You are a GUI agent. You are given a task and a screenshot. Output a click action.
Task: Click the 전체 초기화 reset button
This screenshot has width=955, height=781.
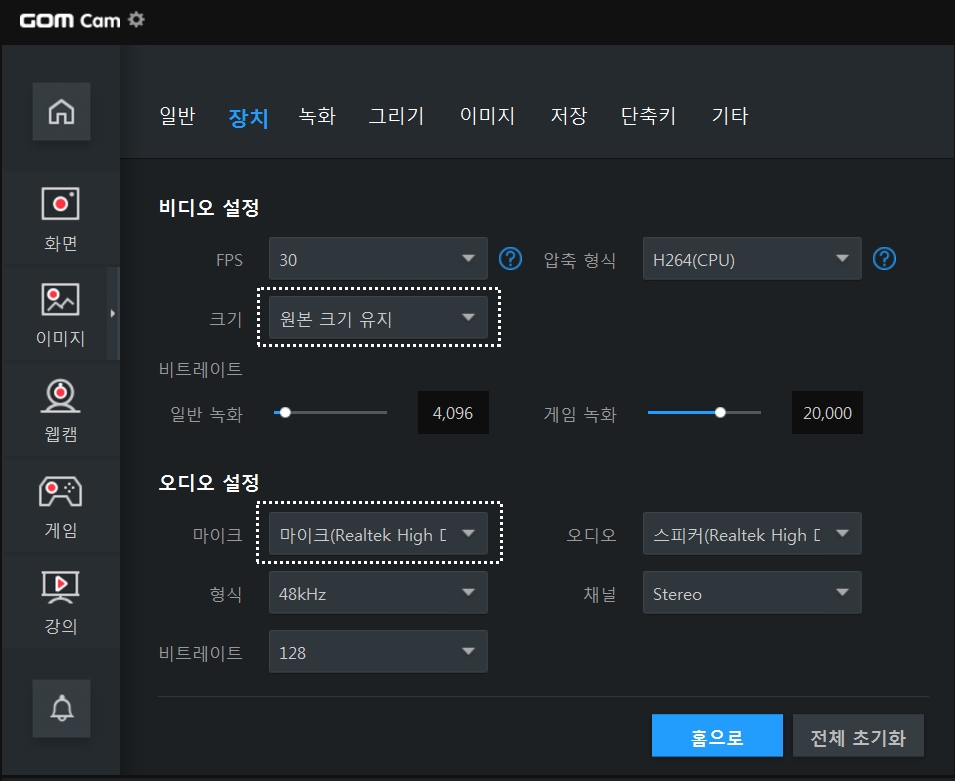click(858, 736)
